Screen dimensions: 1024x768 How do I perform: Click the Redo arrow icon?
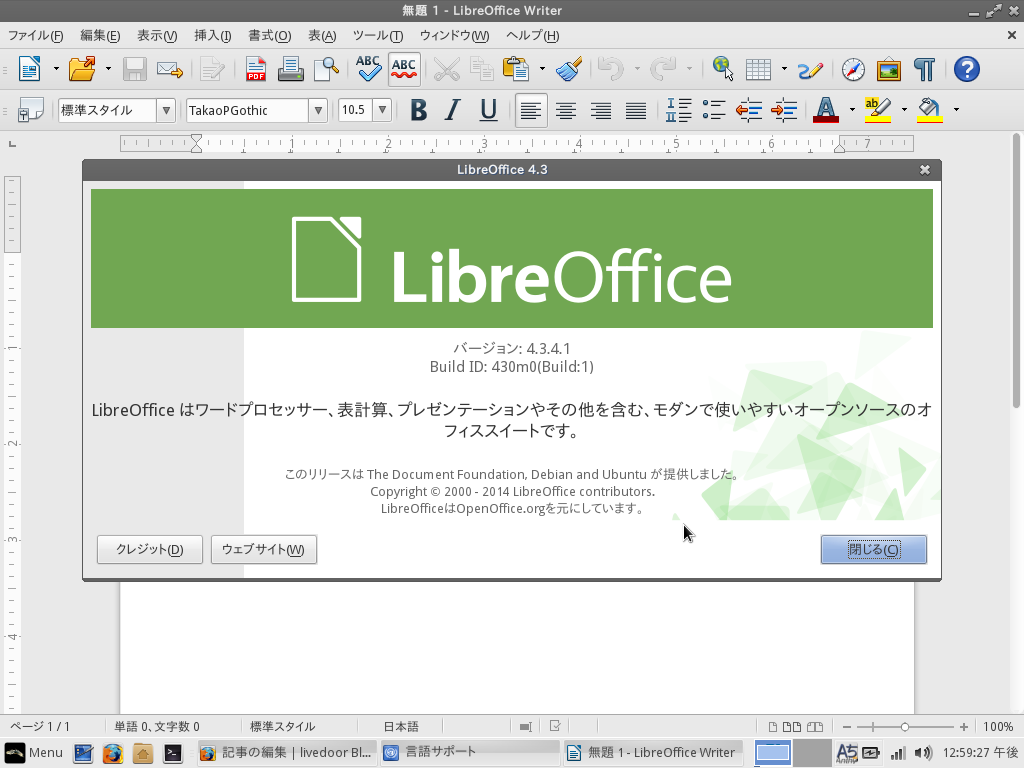click(663, 69)
